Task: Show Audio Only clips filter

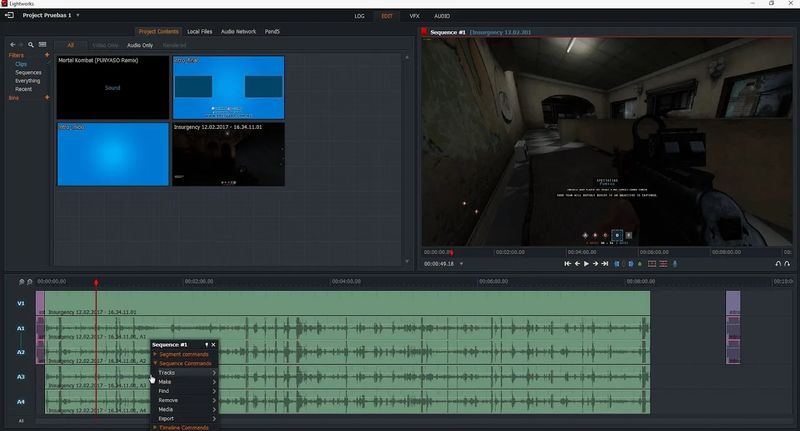Action: coord(140,45)
